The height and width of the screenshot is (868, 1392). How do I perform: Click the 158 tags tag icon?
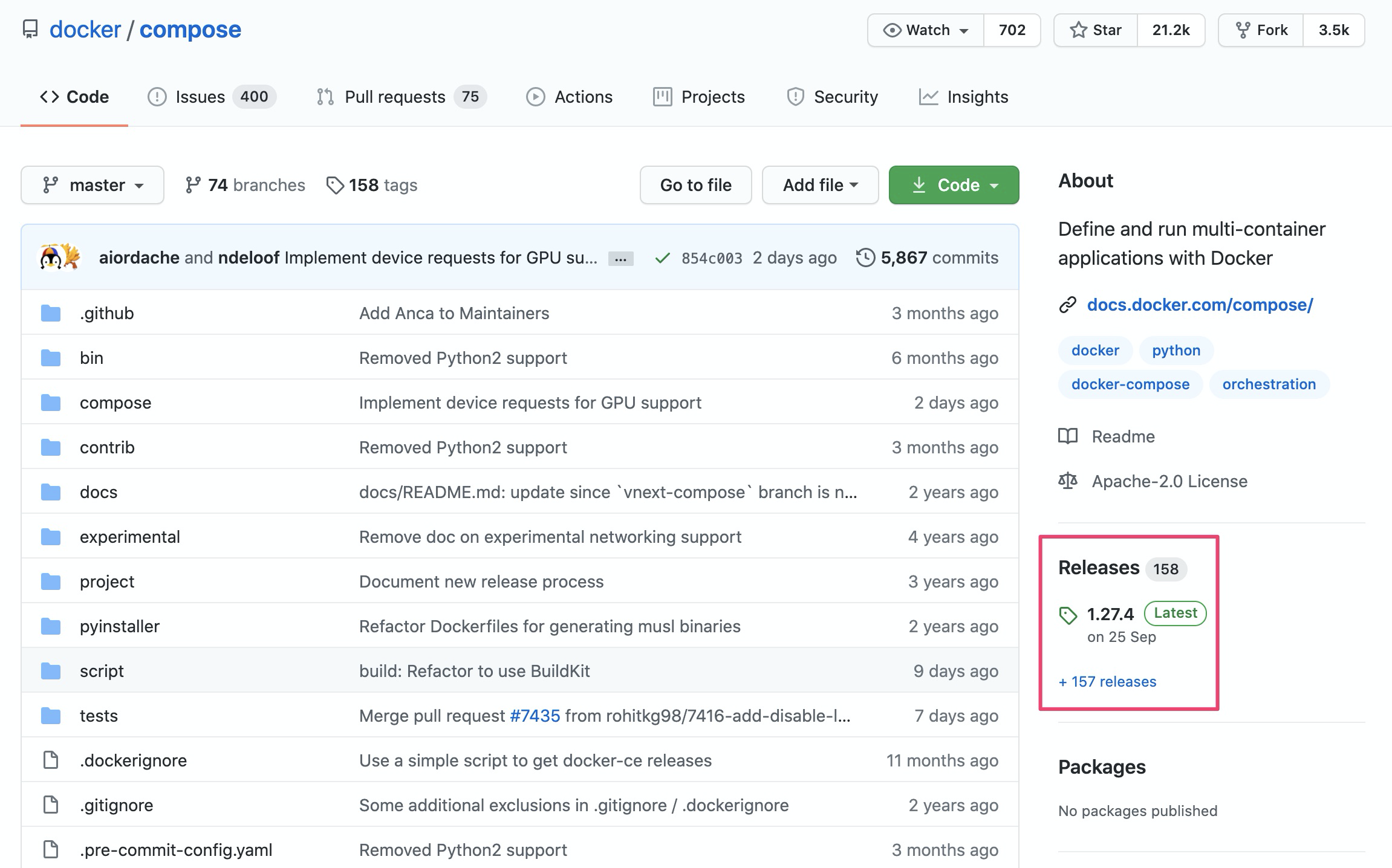(x=334, y=185)
